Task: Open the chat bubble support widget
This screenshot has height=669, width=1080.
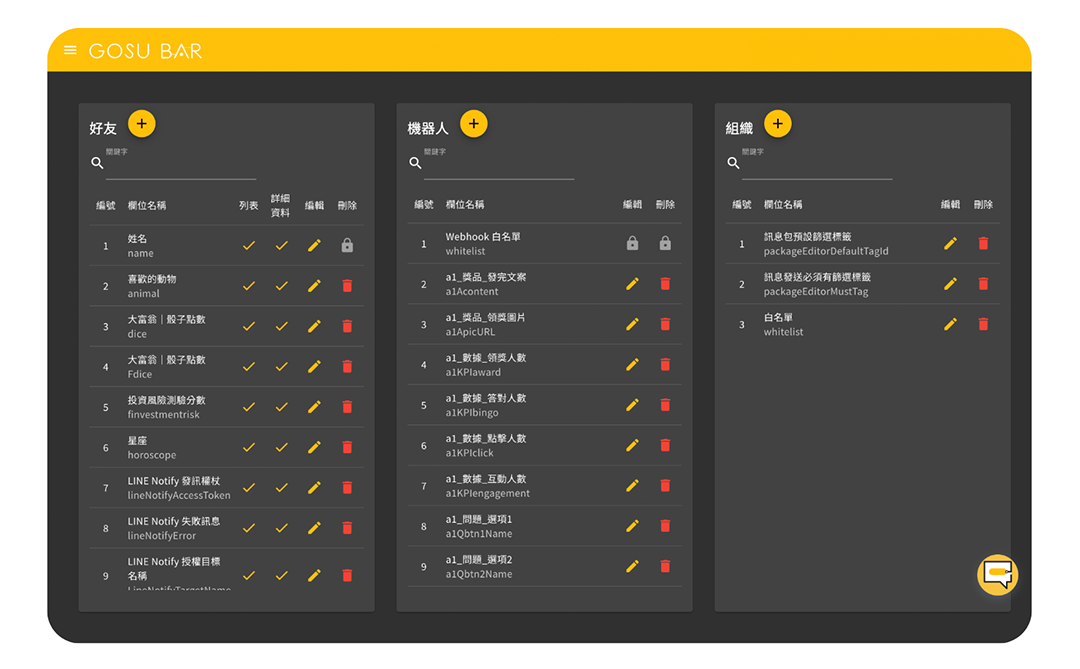Action: click(x=997, y=575)
